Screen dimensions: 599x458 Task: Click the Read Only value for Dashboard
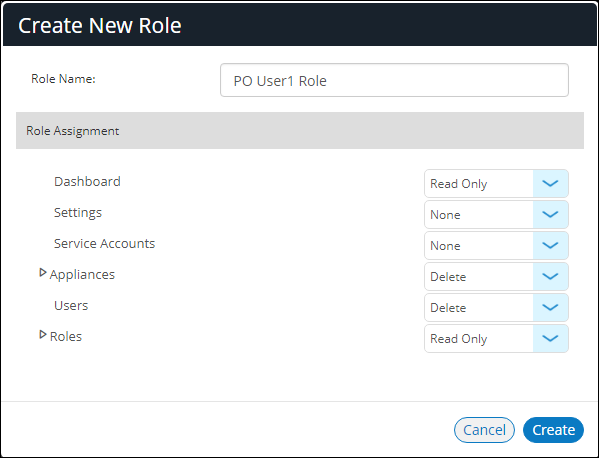tap(458, 184)
